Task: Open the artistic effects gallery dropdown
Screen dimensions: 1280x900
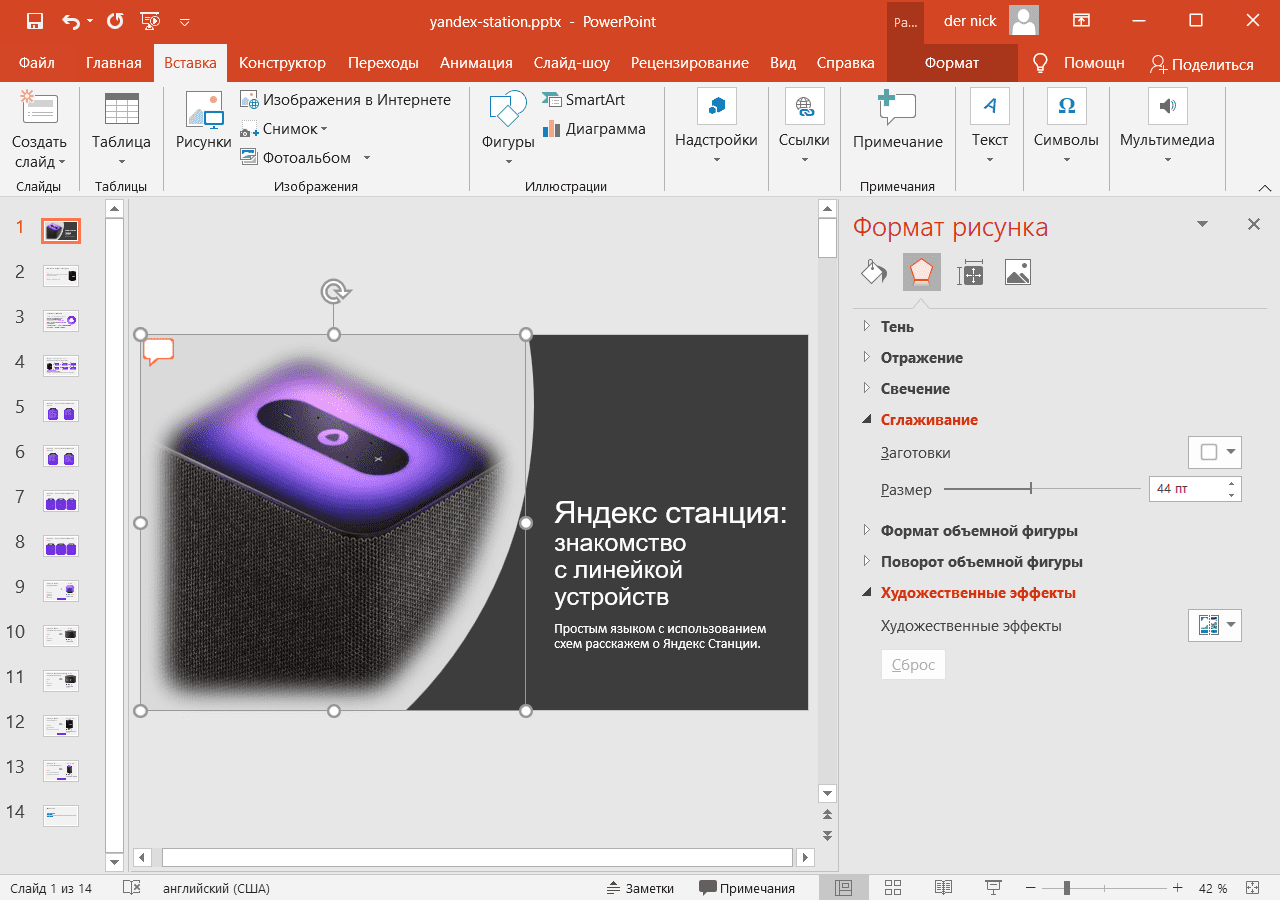Action: 1214,626
